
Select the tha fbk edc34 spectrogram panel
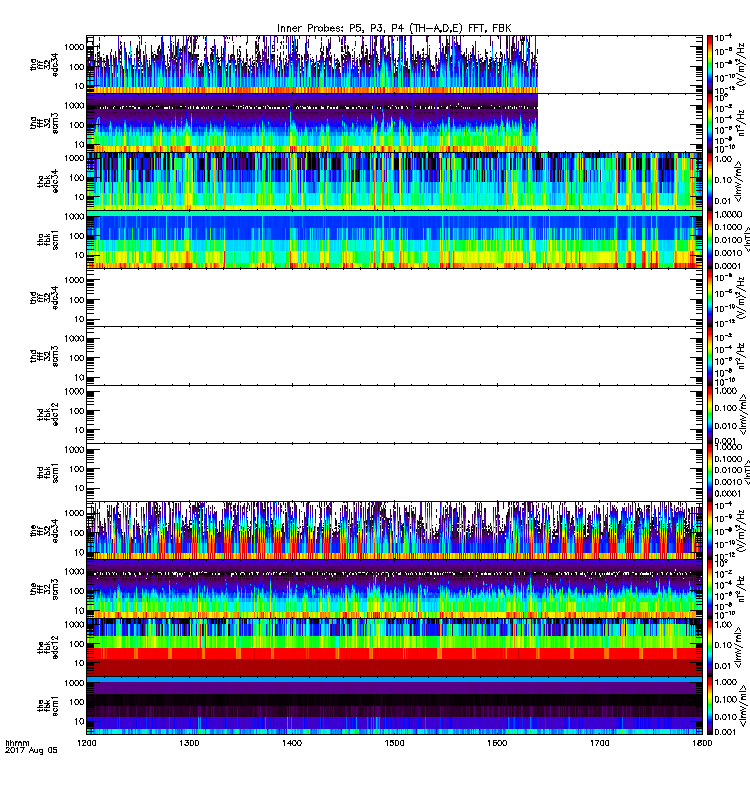coord(394,181)
